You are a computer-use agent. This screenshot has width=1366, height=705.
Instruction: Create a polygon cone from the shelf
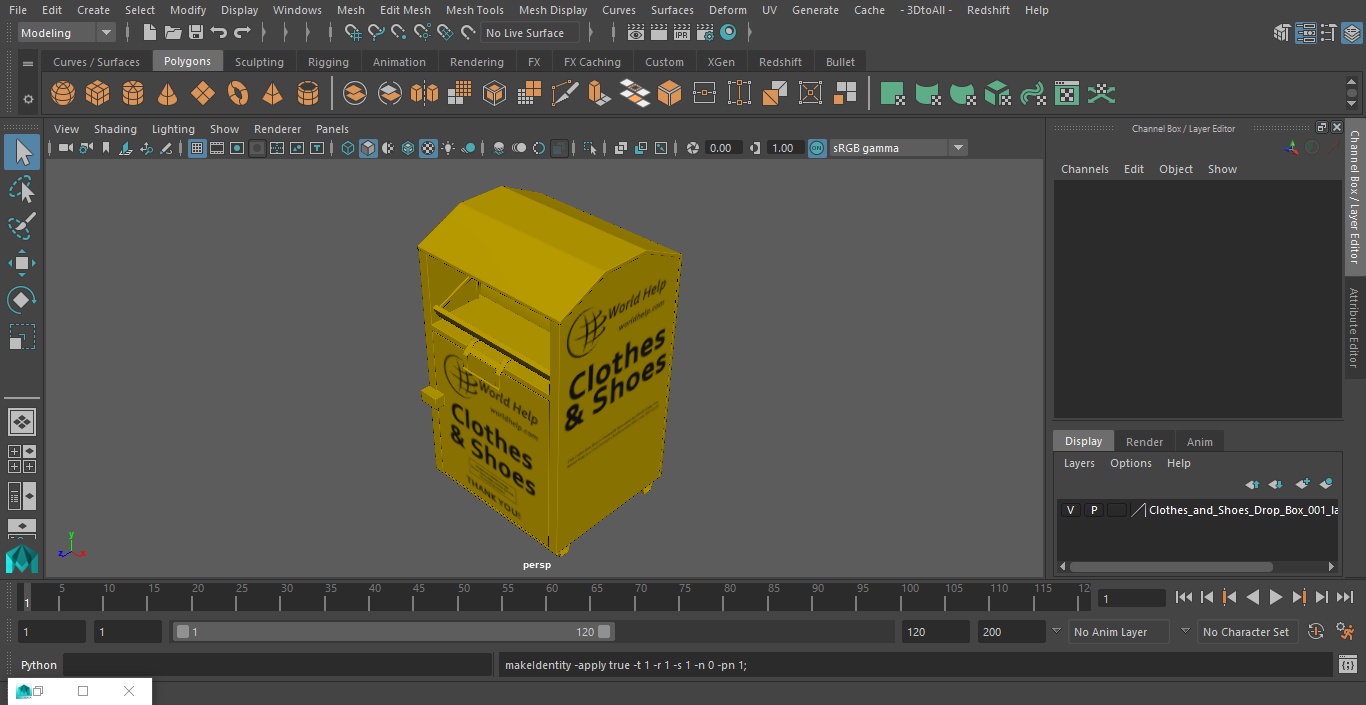168,94
